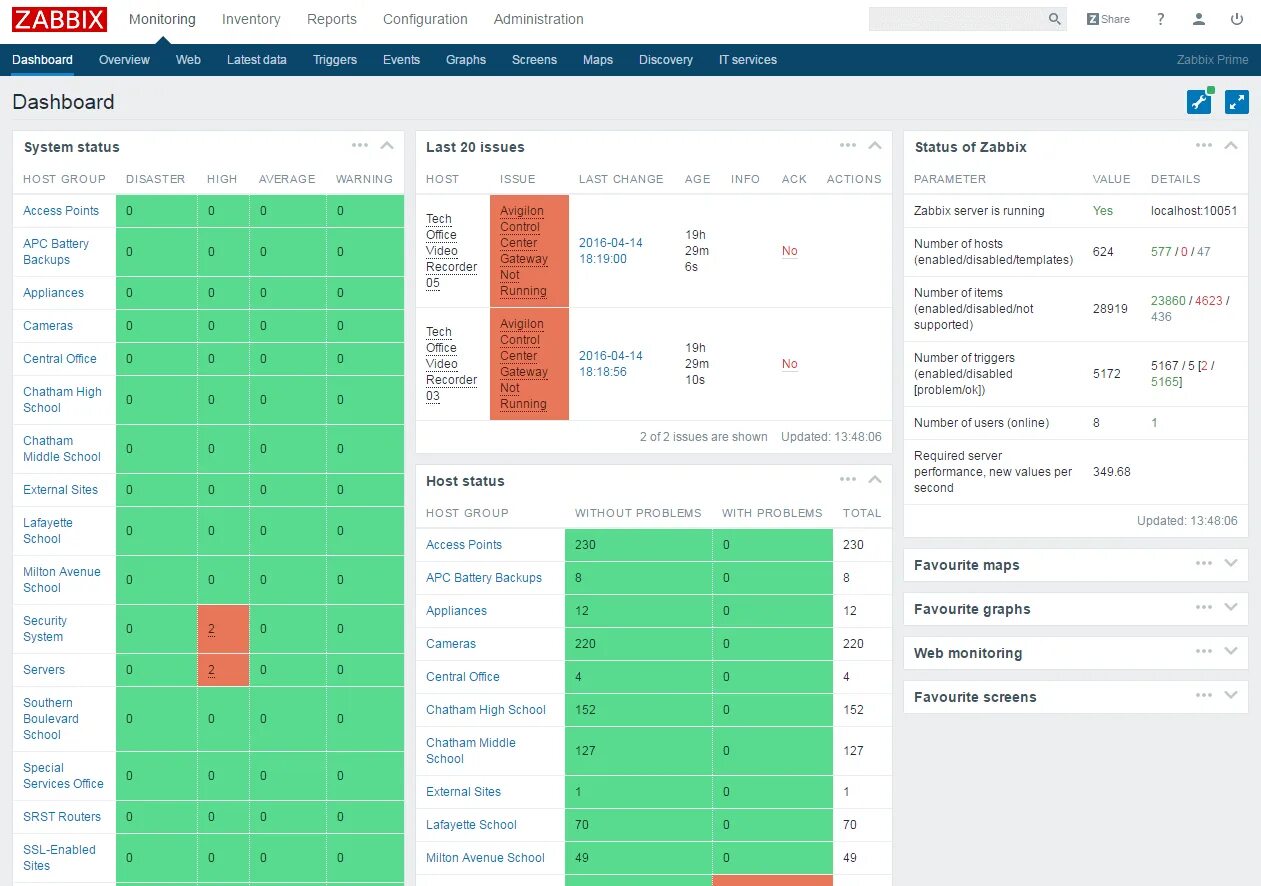Open the Configuration main menu
The image size is (1261, 886).
(x=425, y=19)
